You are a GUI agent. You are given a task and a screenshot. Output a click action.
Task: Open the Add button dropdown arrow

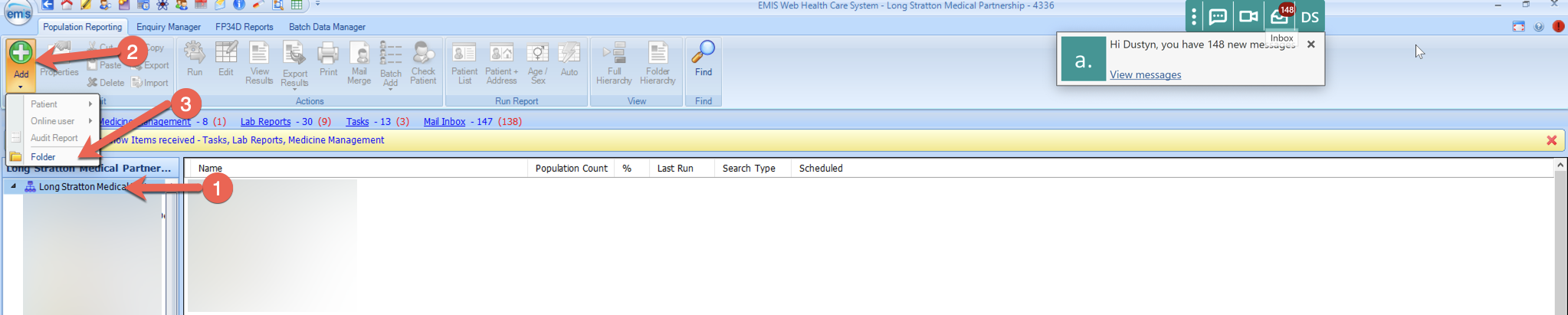pyautogui.click(x=21, y=87)
